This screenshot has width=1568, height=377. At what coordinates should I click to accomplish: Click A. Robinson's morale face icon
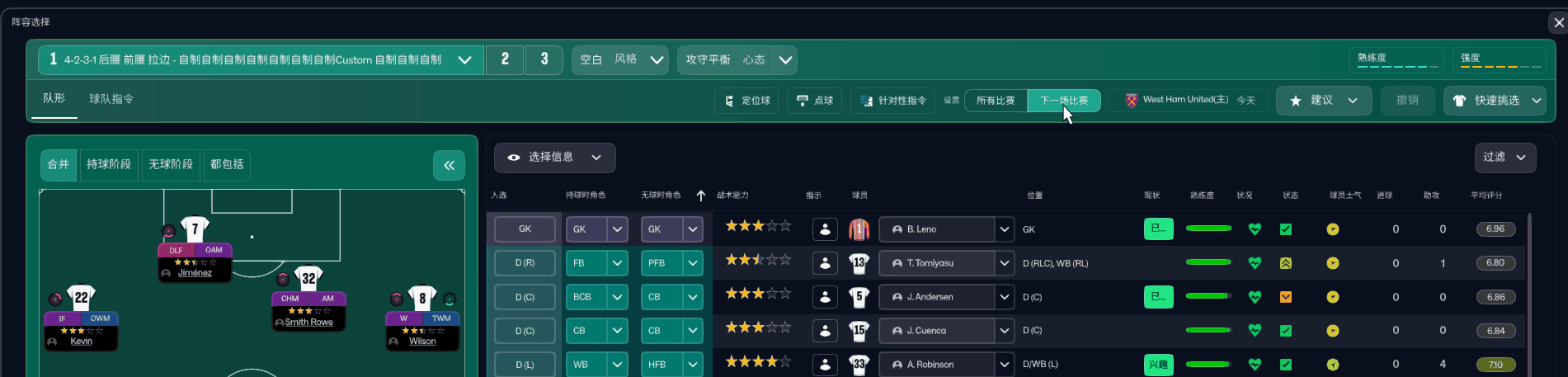(1332, 365)
